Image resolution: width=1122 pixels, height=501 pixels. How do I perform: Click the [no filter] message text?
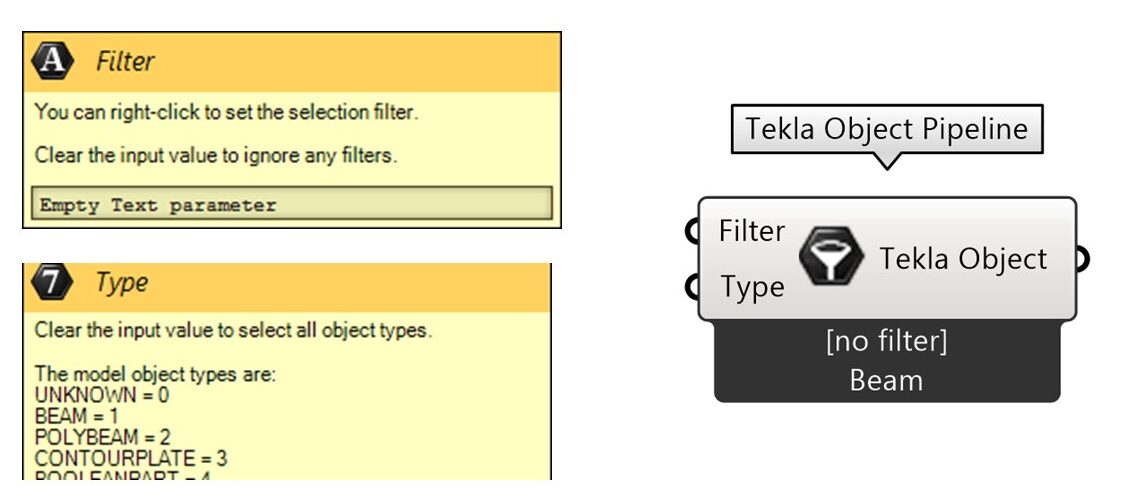coord(887,341)
